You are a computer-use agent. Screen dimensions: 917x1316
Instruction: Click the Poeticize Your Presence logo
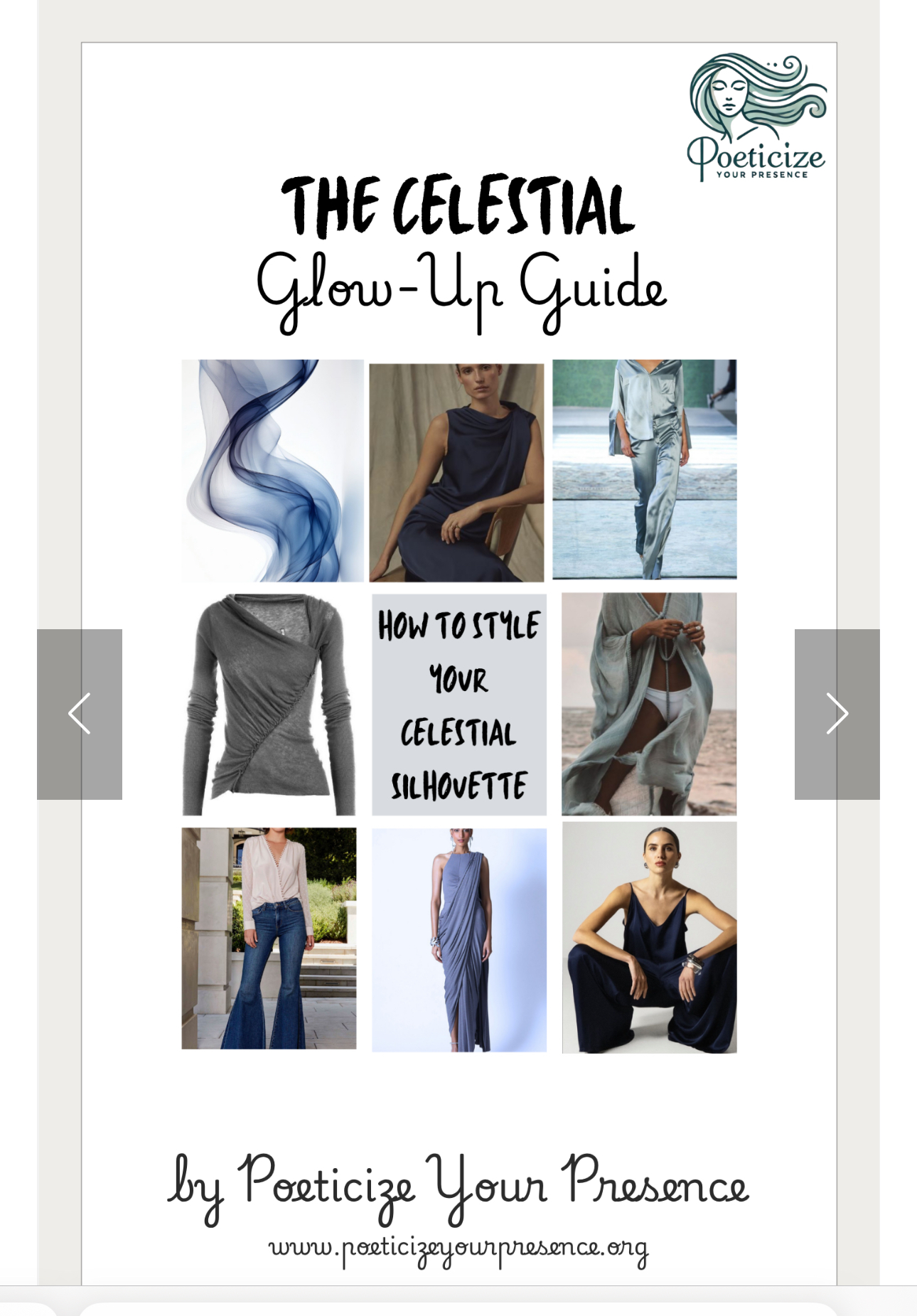coord(757,117)
